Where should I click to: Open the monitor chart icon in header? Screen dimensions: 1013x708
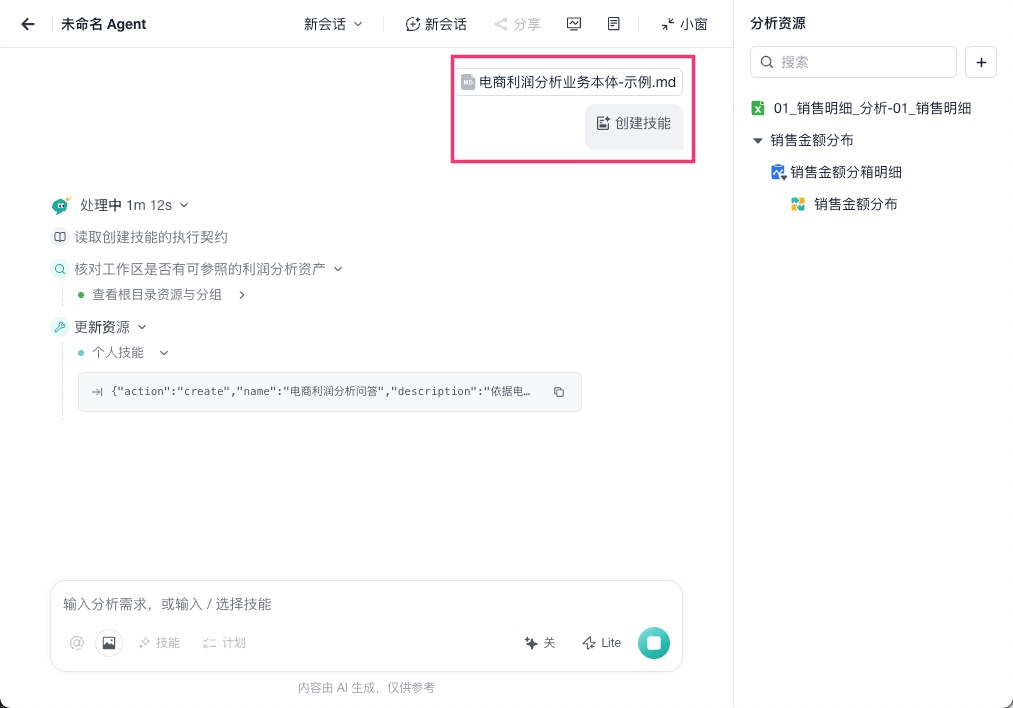point(574,25)
